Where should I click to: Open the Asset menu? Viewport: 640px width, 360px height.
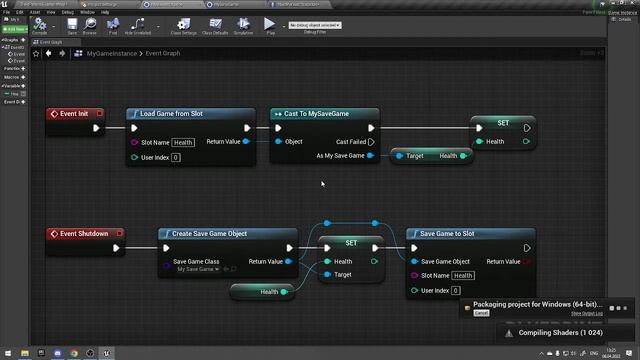click(x=35, y=12)
